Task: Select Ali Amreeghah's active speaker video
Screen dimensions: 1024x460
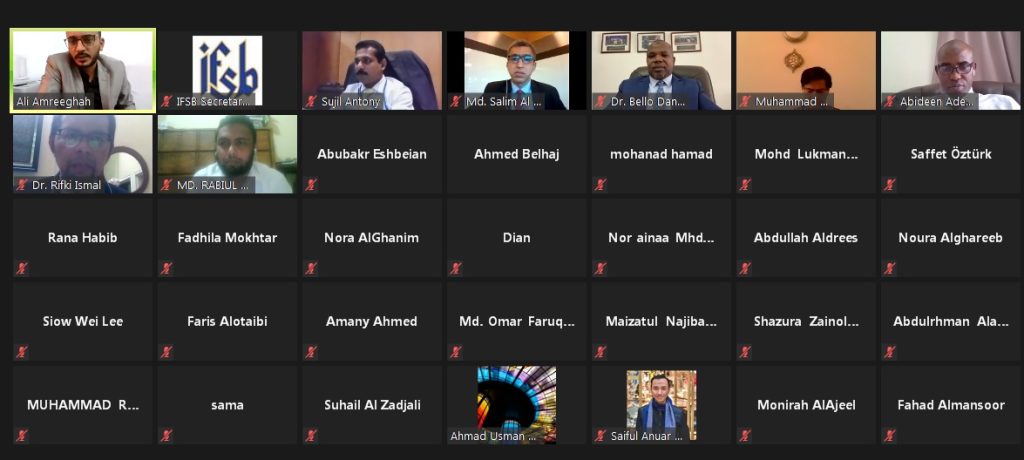Action: (x=83, y=70)
